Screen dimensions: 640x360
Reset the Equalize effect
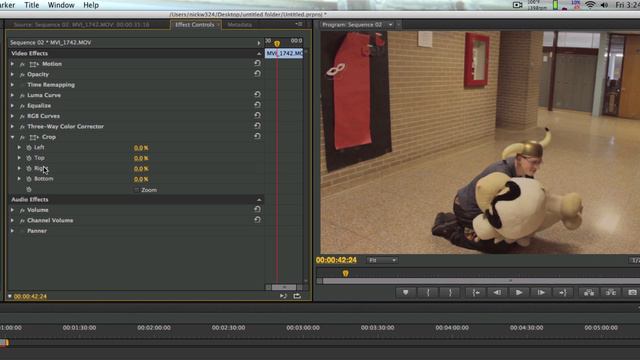[257, 105]
